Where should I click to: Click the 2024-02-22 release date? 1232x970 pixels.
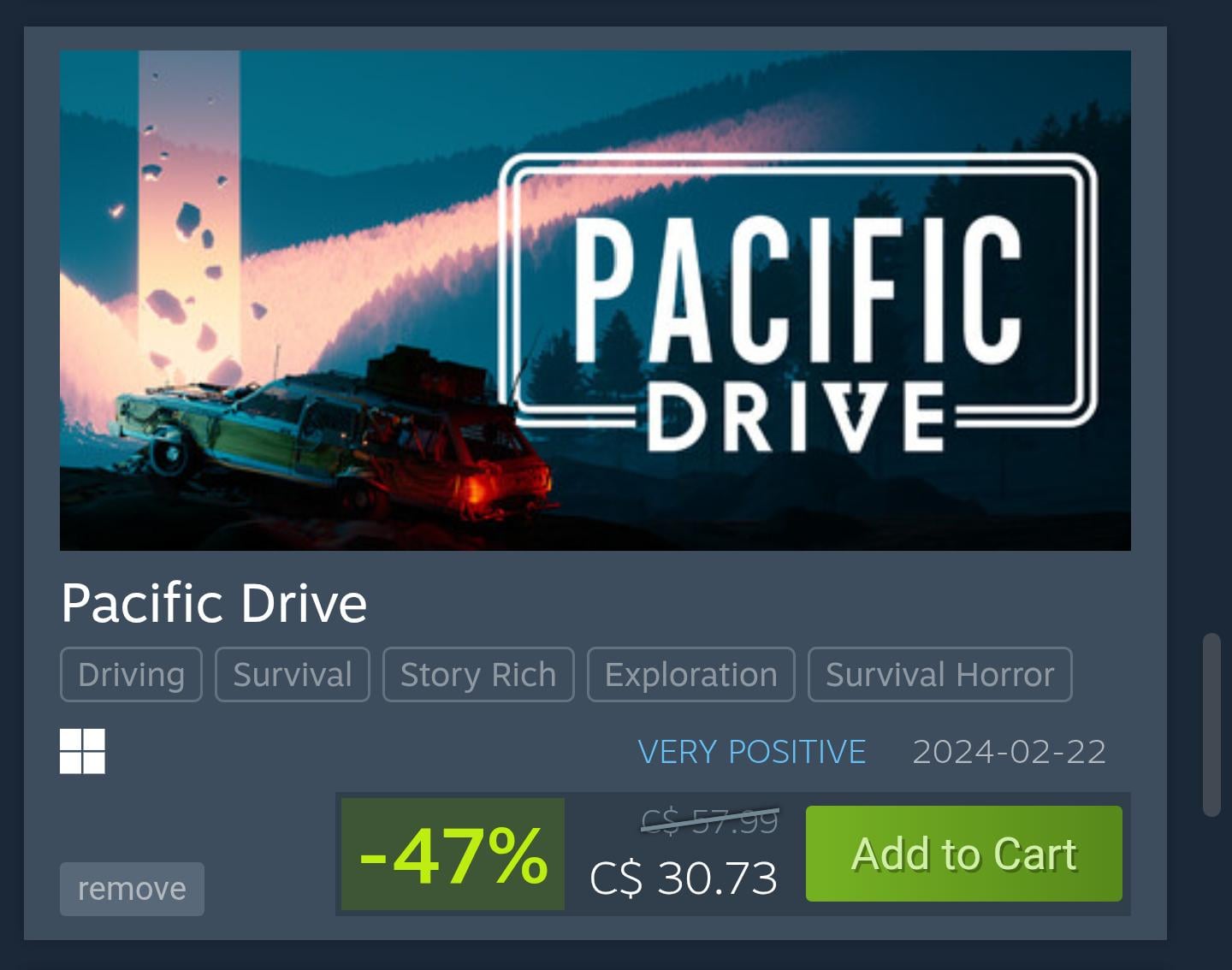pyautogui.click(x=1010, y=752)
